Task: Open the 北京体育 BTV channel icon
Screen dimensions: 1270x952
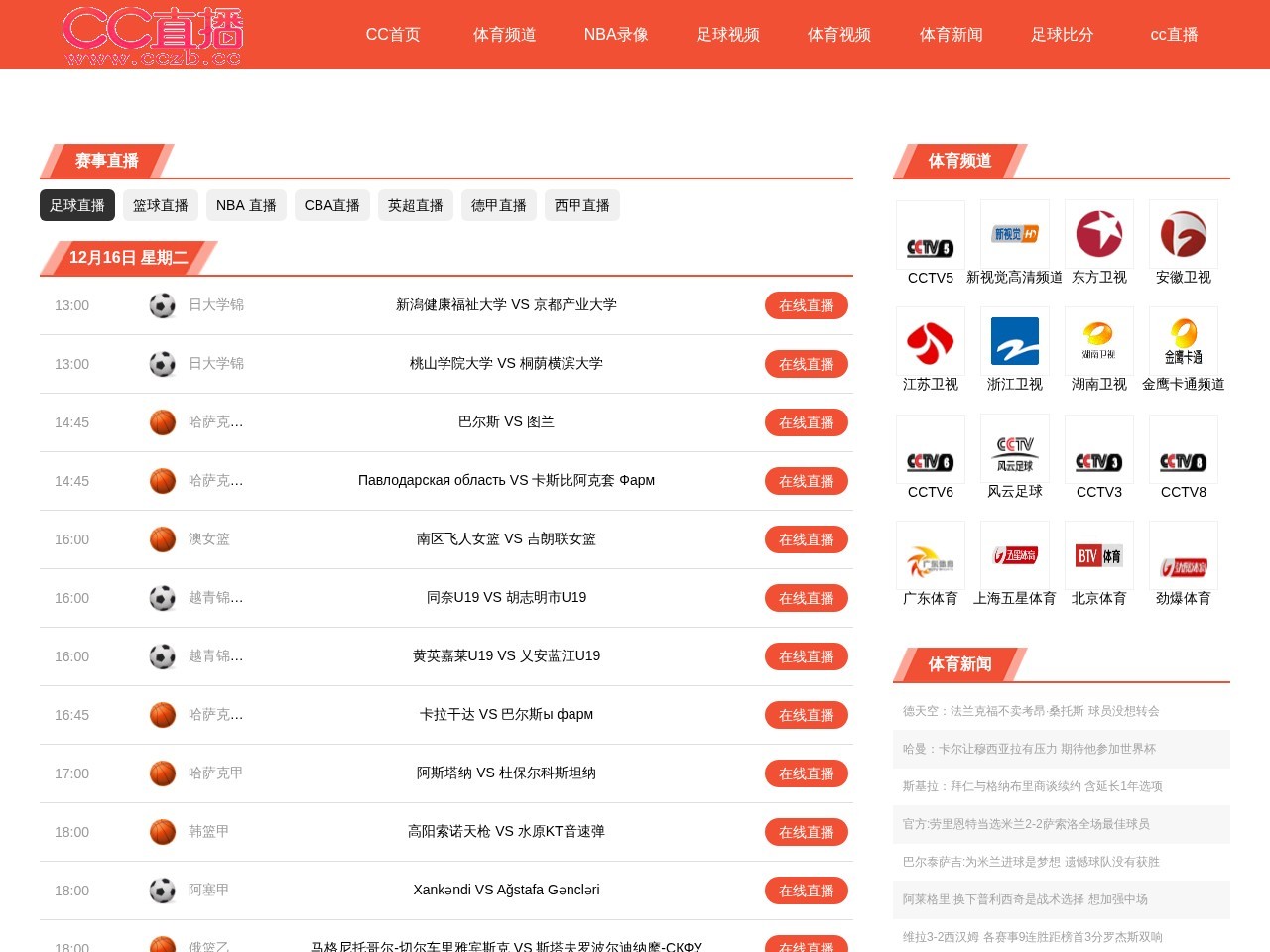Action: 1098,555
